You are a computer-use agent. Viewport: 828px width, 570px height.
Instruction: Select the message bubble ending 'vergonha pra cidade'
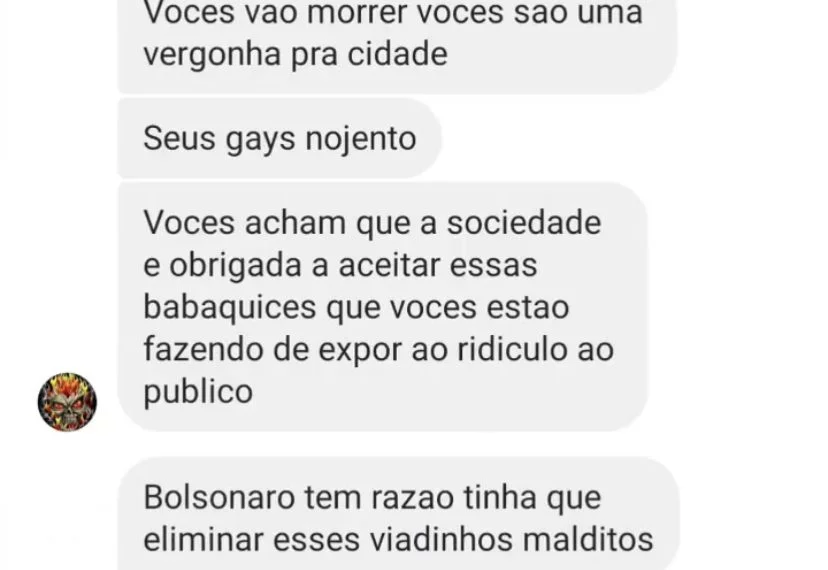click(x=397, y=46)
